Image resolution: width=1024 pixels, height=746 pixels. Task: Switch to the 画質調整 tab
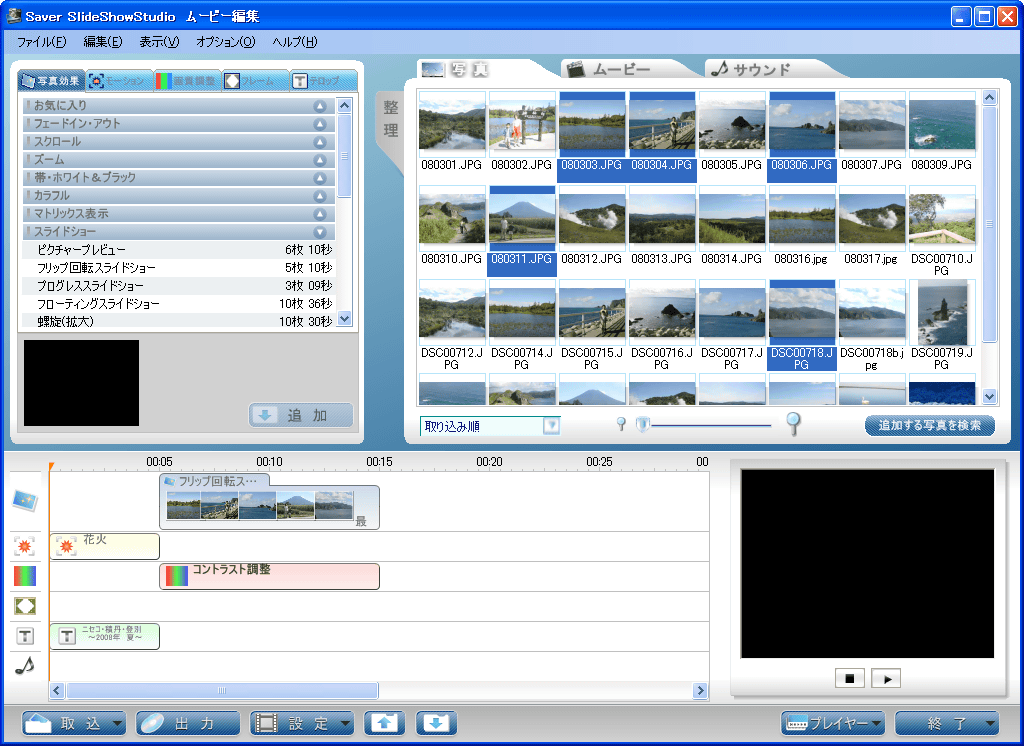(x=188, y=81)
